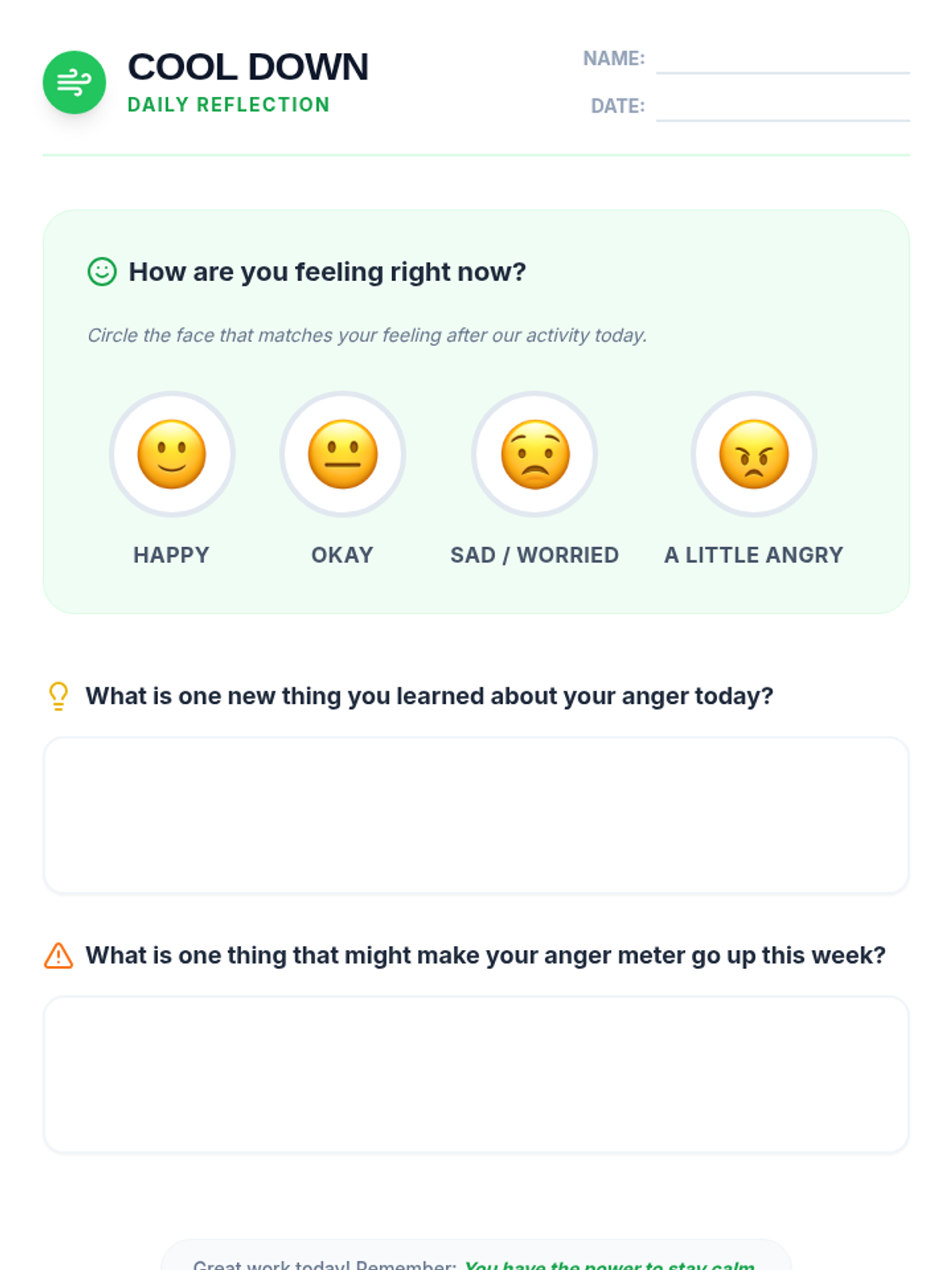Screen dimensions: 952x1270
Task: Click the 'How are you feeling' heading
Action: 327,271
